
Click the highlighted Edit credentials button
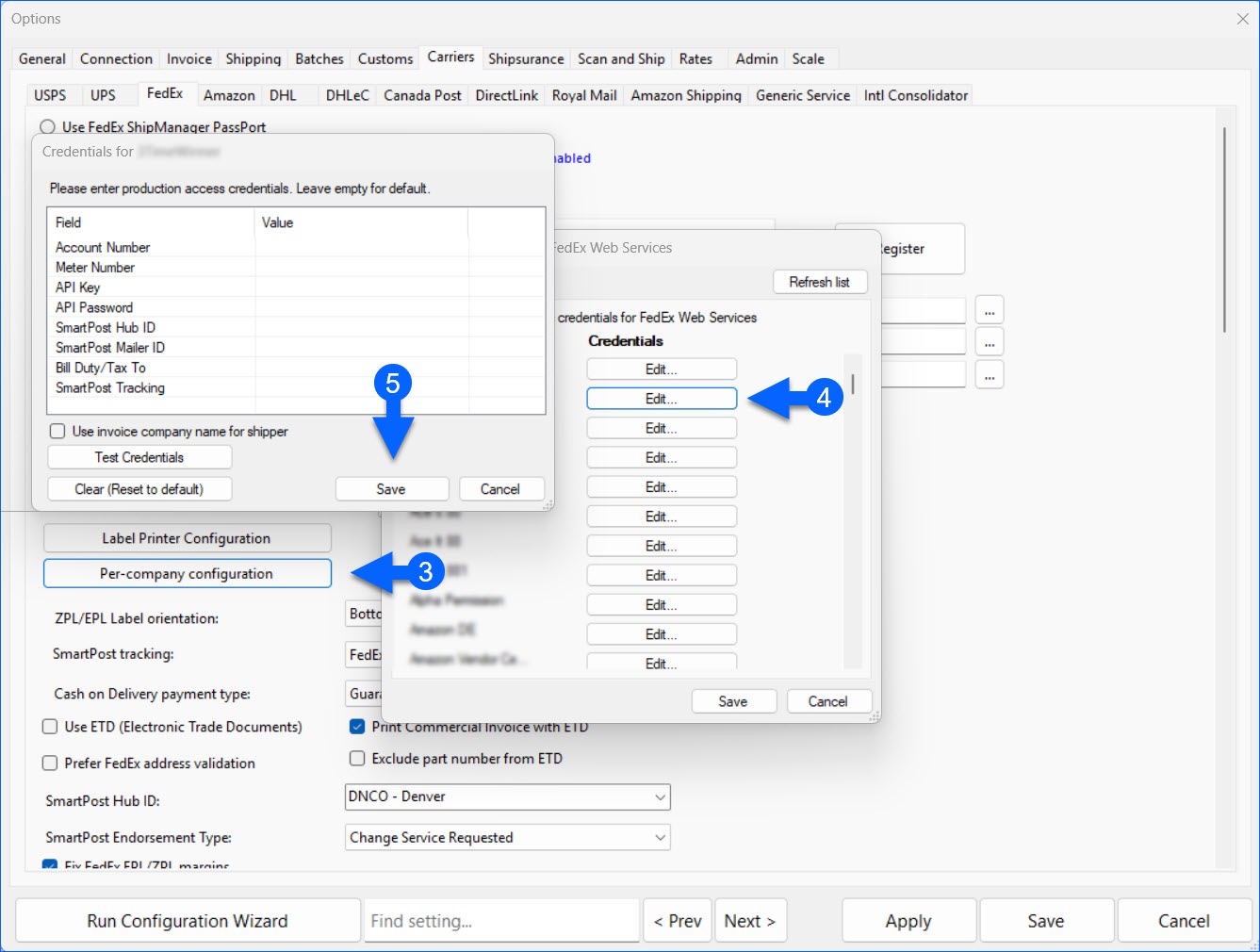(662, 399)
